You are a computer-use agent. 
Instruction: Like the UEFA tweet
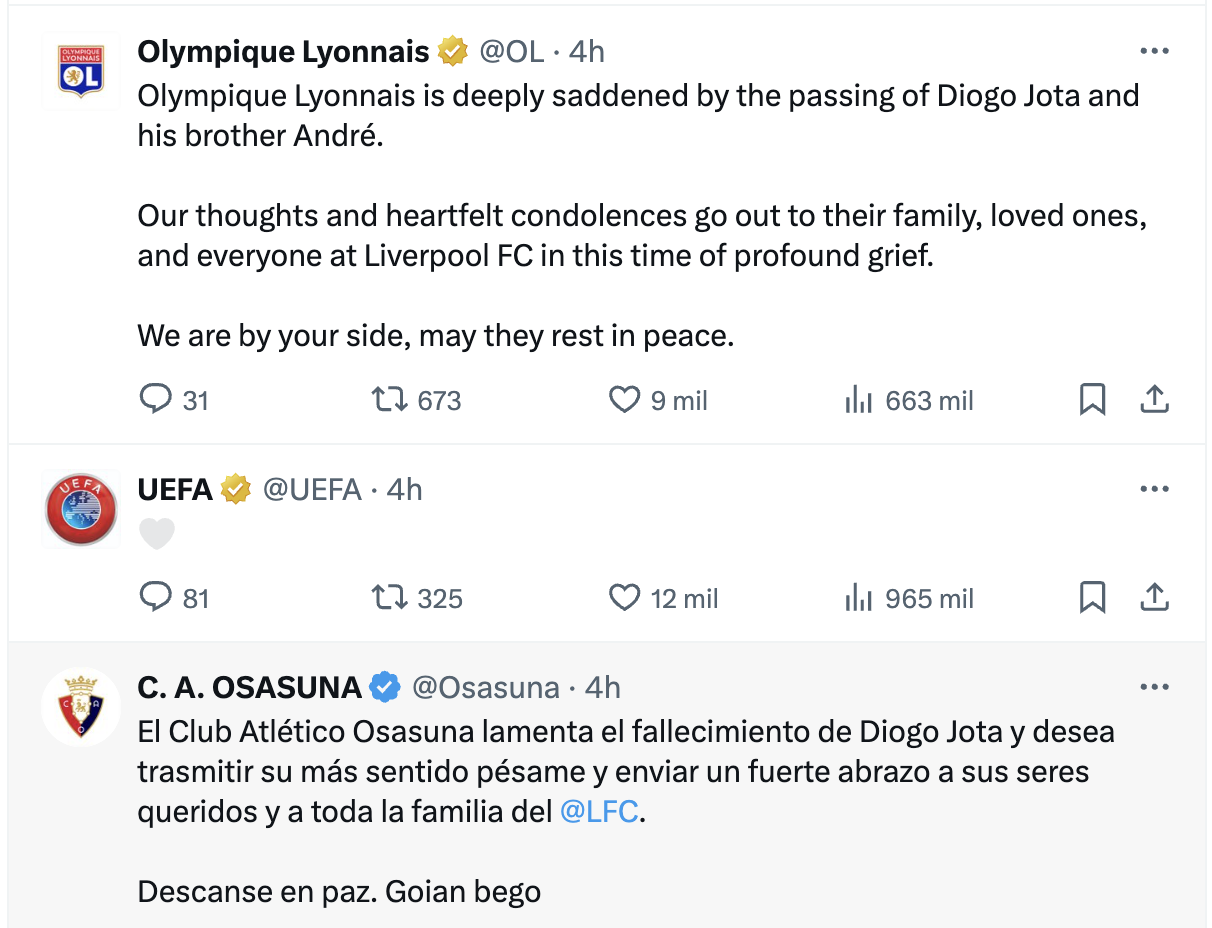624,598
